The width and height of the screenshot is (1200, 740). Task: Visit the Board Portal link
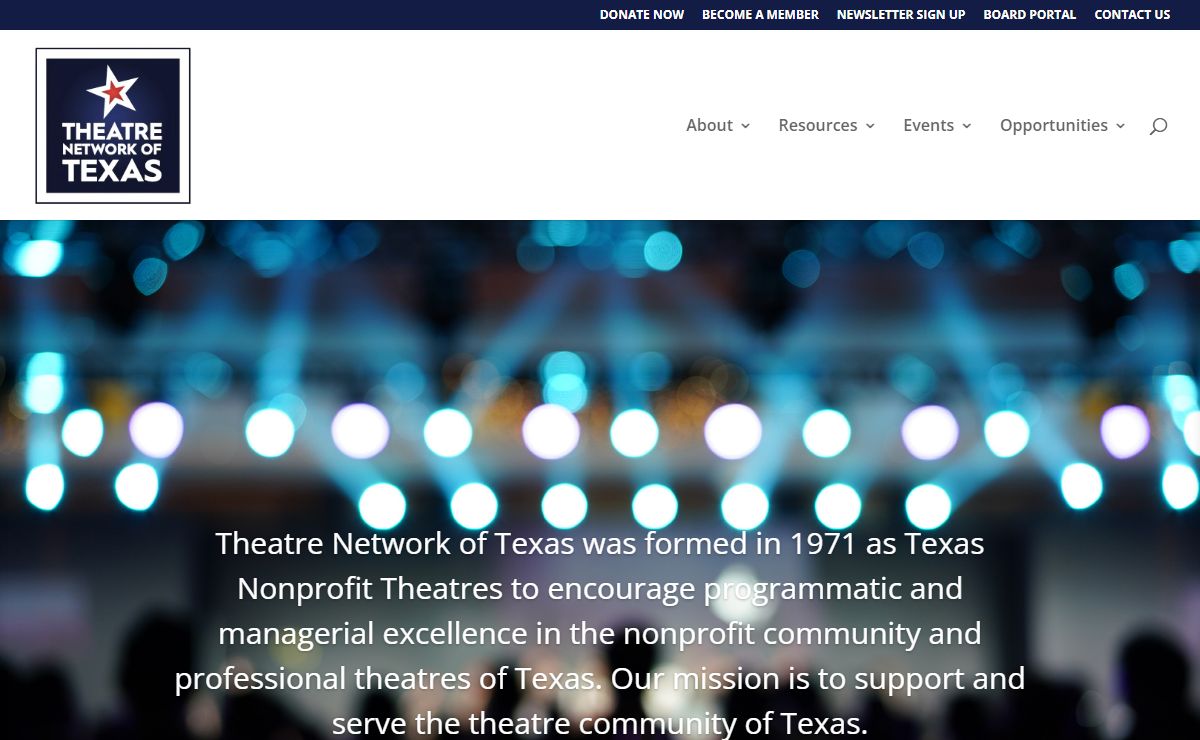(x=1030, y=15)
